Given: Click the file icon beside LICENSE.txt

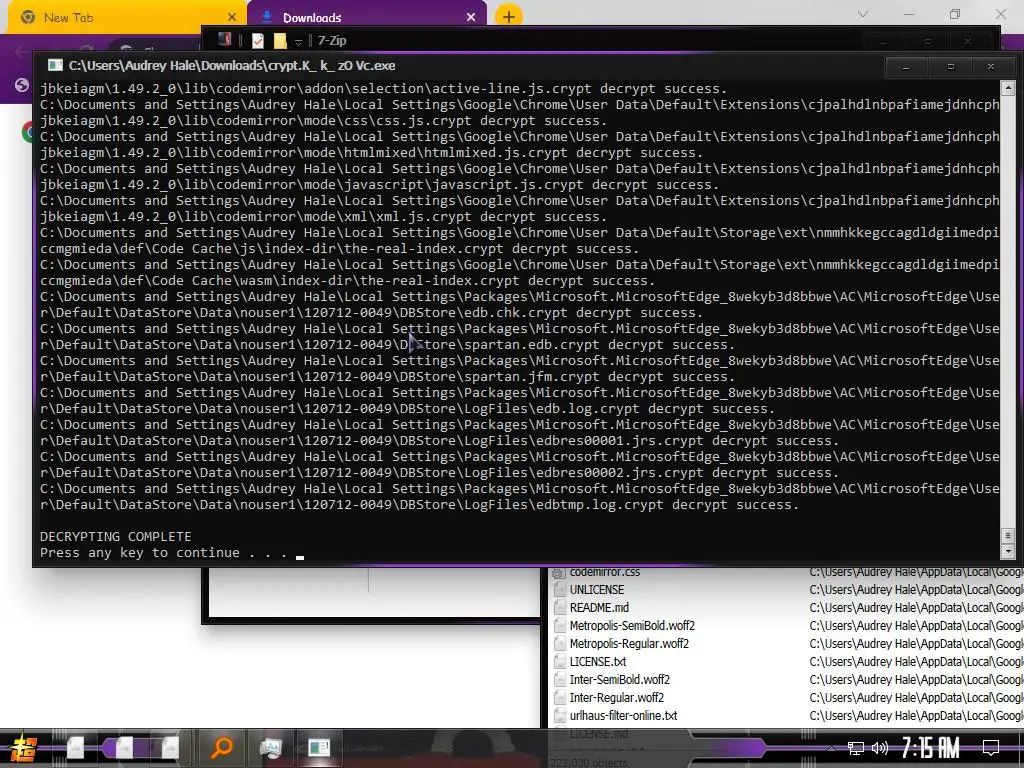Looking at the screenshot, I should tap(559, 662).
